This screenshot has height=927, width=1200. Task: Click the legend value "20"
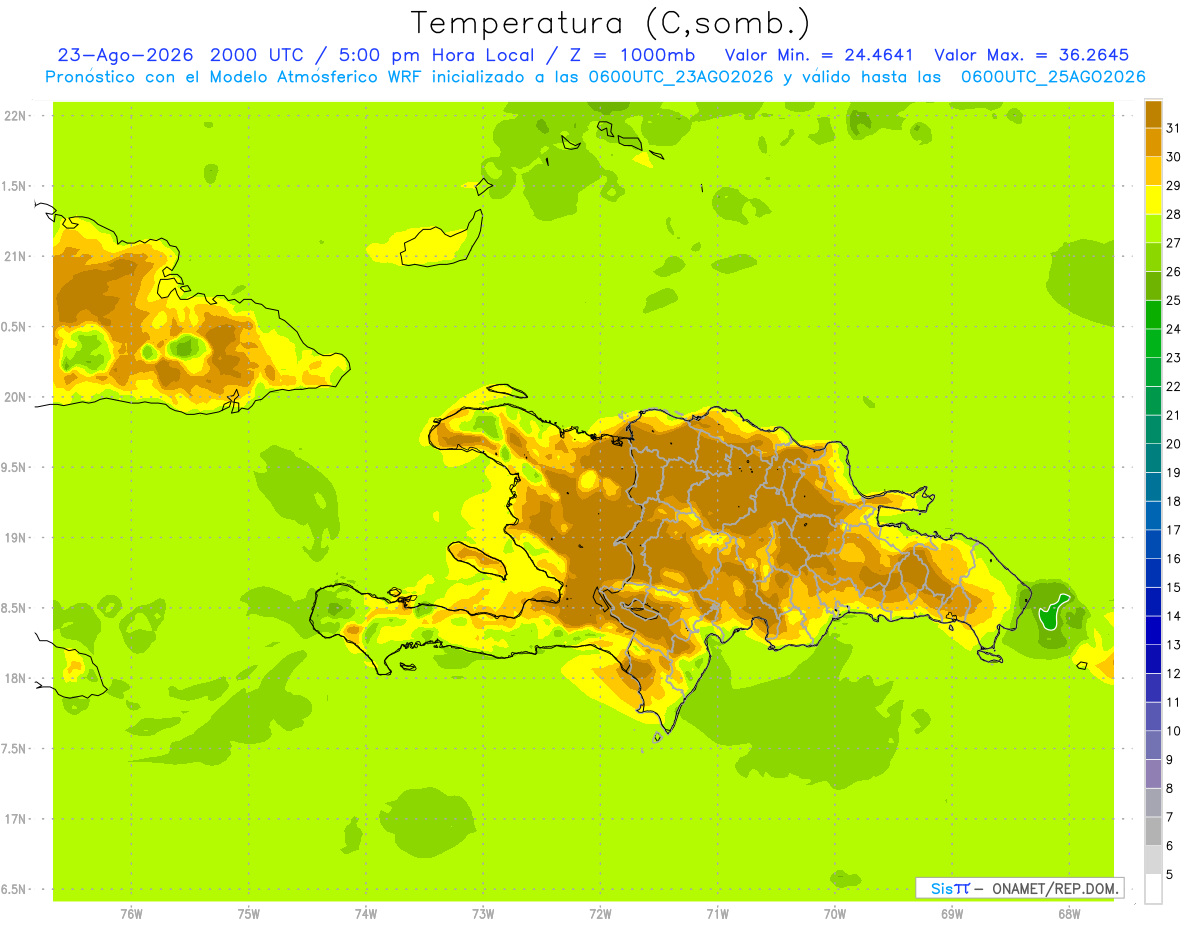click(x=1172, y=443)
